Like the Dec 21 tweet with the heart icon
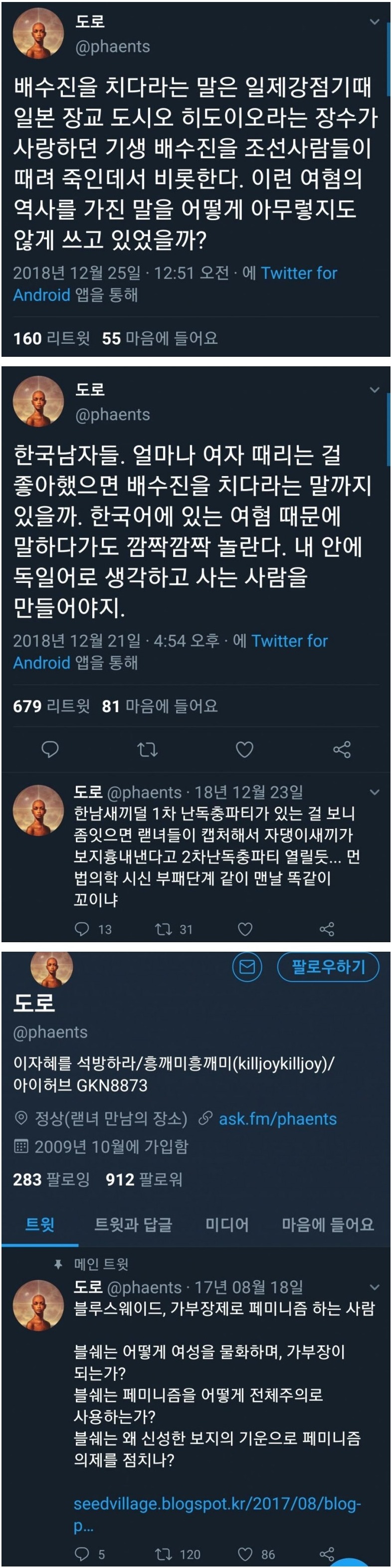This screenshot has width=392, height=1568. (x=245, y=749)
